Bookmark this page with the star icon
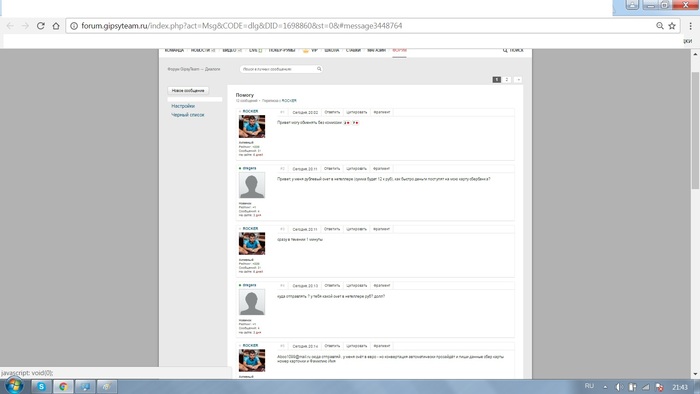The width and height of the screenshot is (700, 394). tap(671, 26)
